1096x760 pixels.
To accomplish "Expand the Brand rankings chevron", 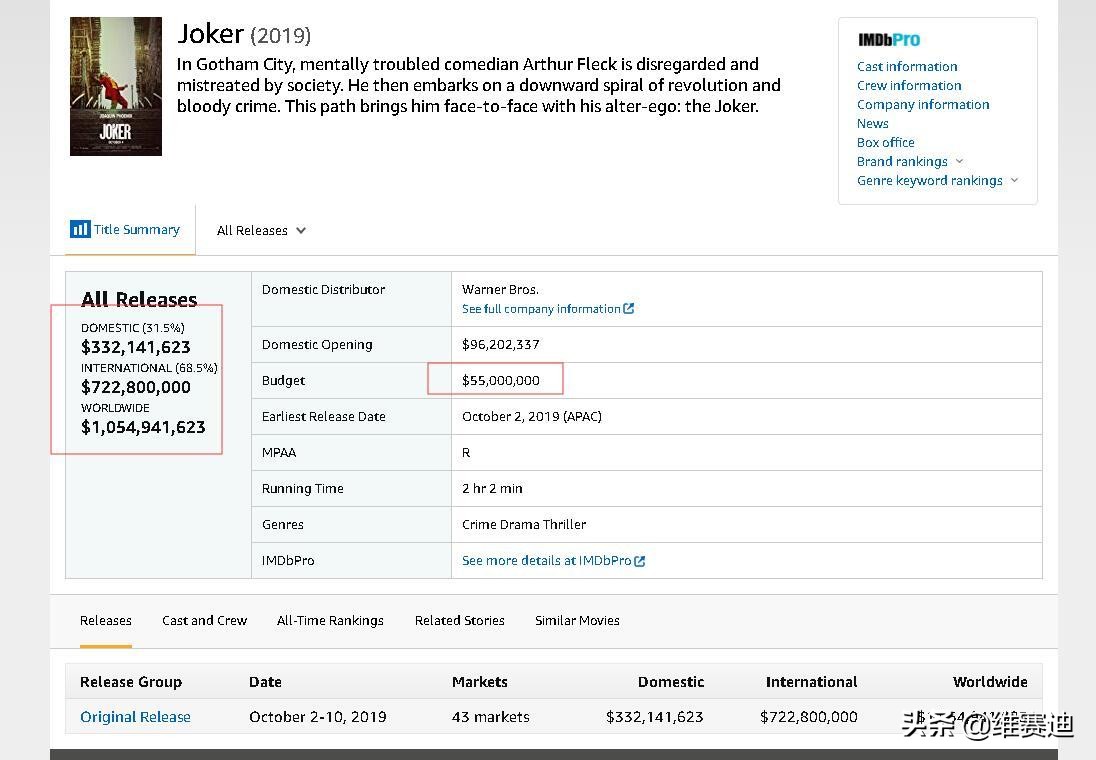I will coord(960,161).
